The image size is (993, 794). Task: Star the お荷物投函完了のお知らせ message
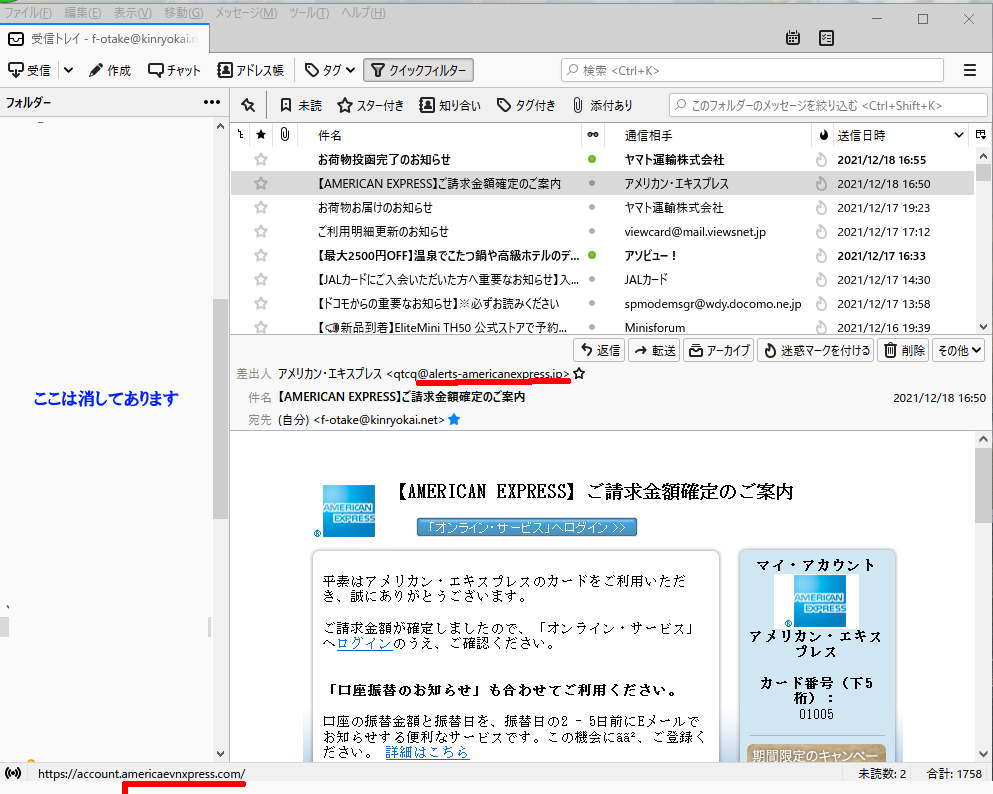(261, 160)
